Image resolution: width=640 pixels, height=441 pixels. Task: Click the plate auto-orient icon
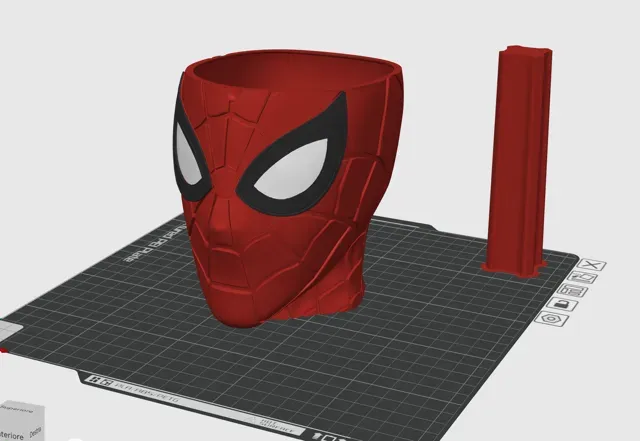[584, 278]
